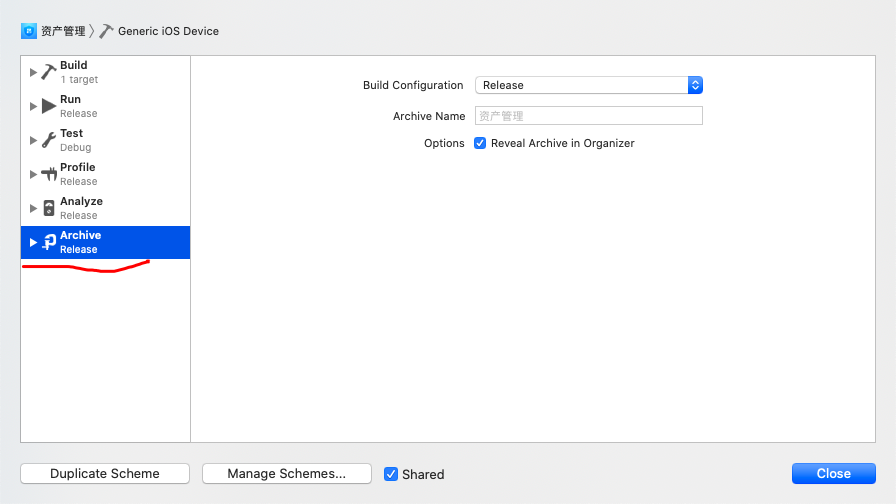This screenshot has height=504, width=896.
Task: Toggle the Shared checkbox
Action: coord(391,474)
